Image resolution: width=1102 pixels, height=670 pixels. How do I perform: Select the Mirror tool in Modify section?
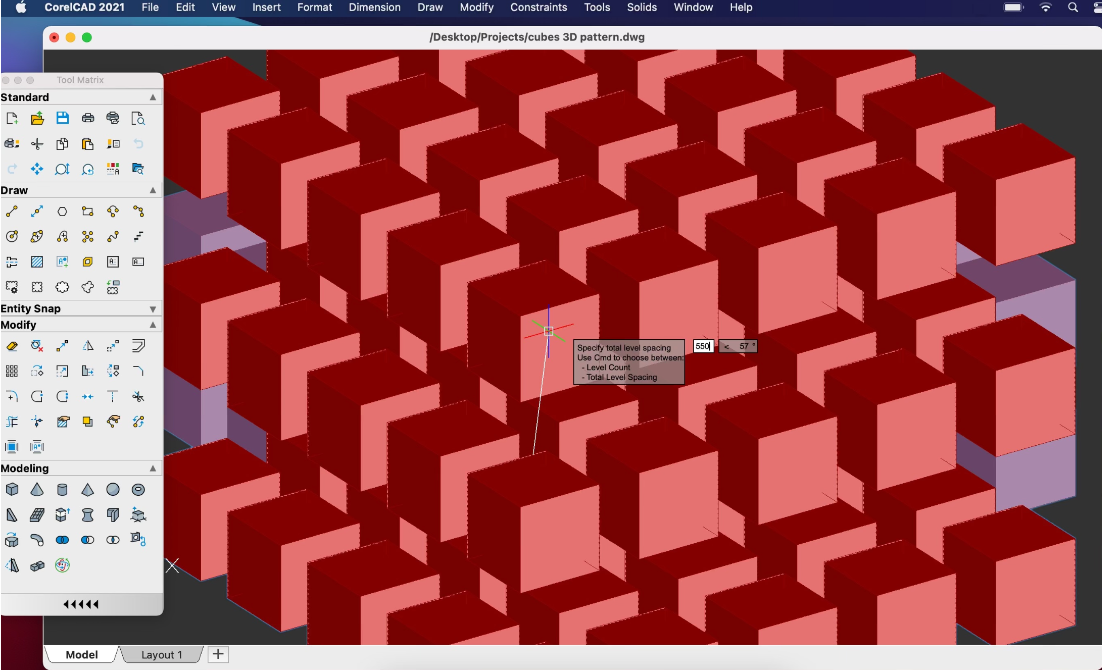88,346
